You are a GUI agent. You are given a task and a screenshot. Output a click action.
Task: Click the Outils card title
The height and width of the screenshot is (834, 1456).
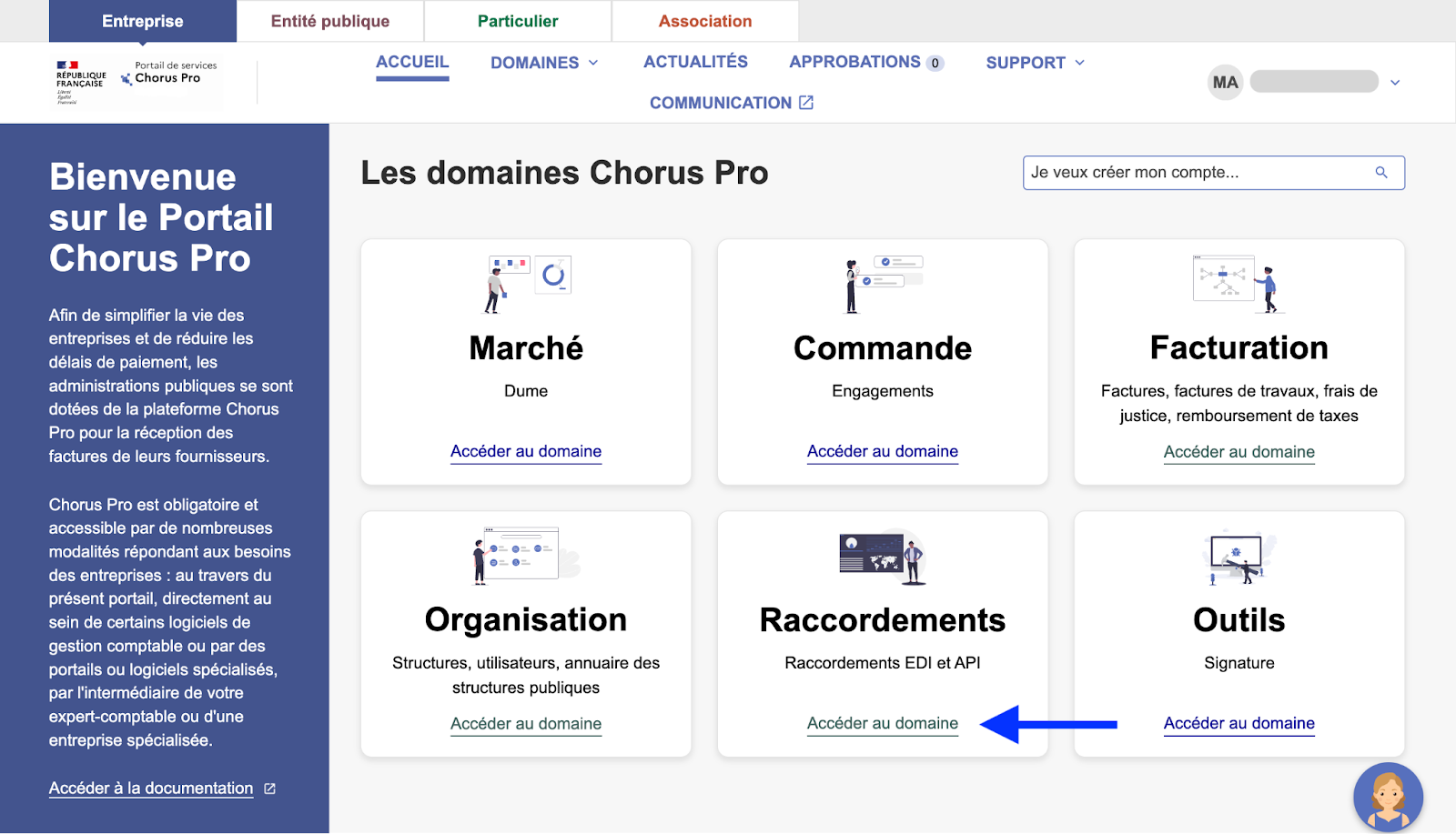pos(1239,620)
